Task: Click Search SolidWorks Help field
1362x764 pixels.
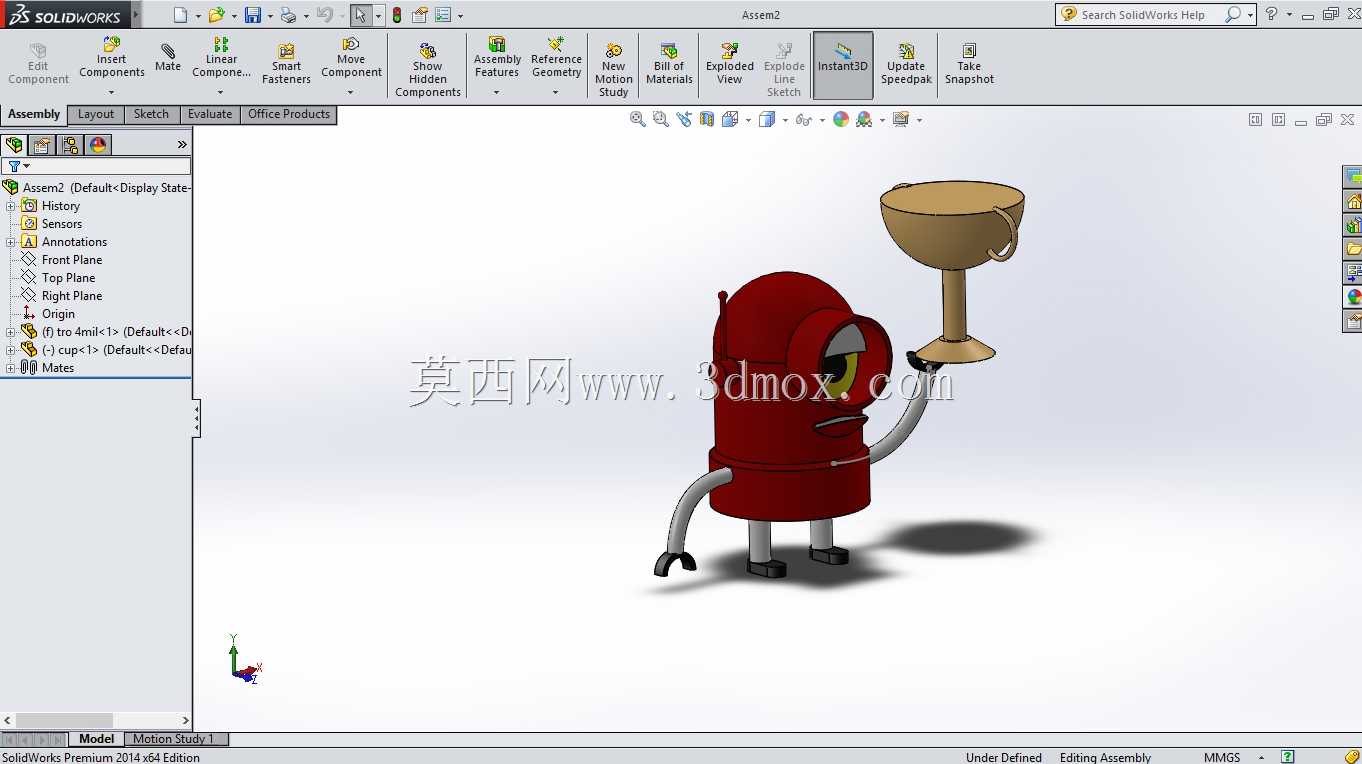Action: click(x=1143, y=15)
